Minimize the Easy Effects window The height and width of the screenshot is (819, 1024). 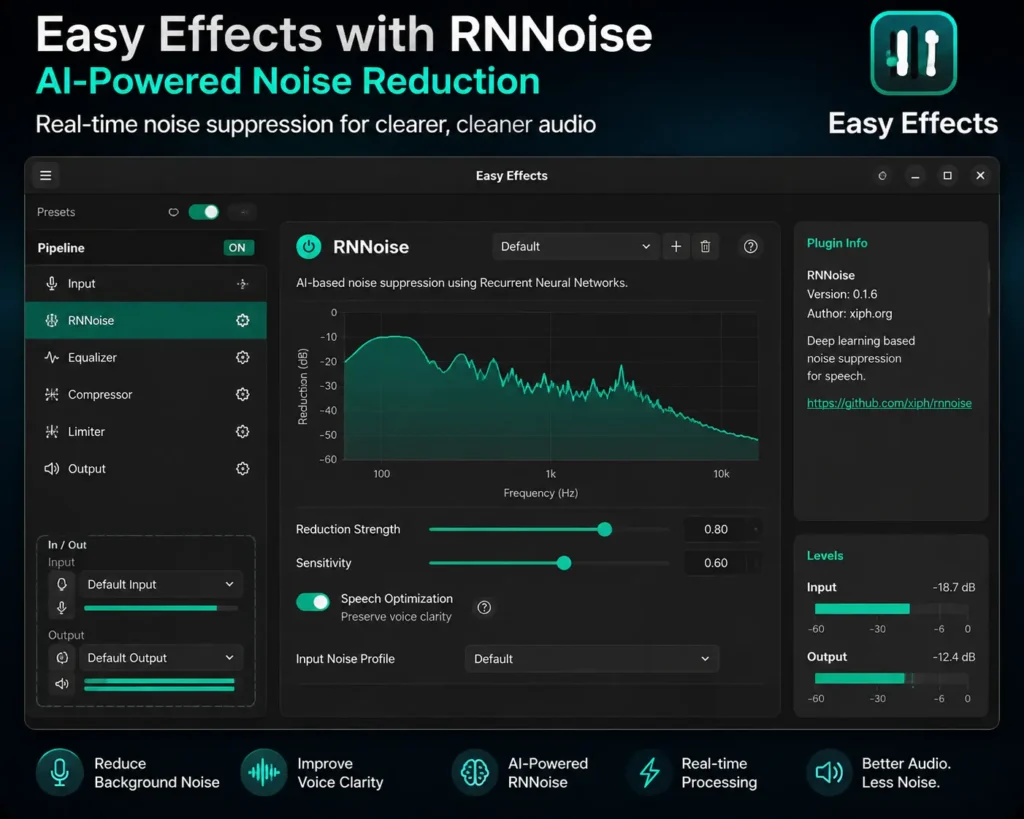pyautogui.click(x=915, y=176)
